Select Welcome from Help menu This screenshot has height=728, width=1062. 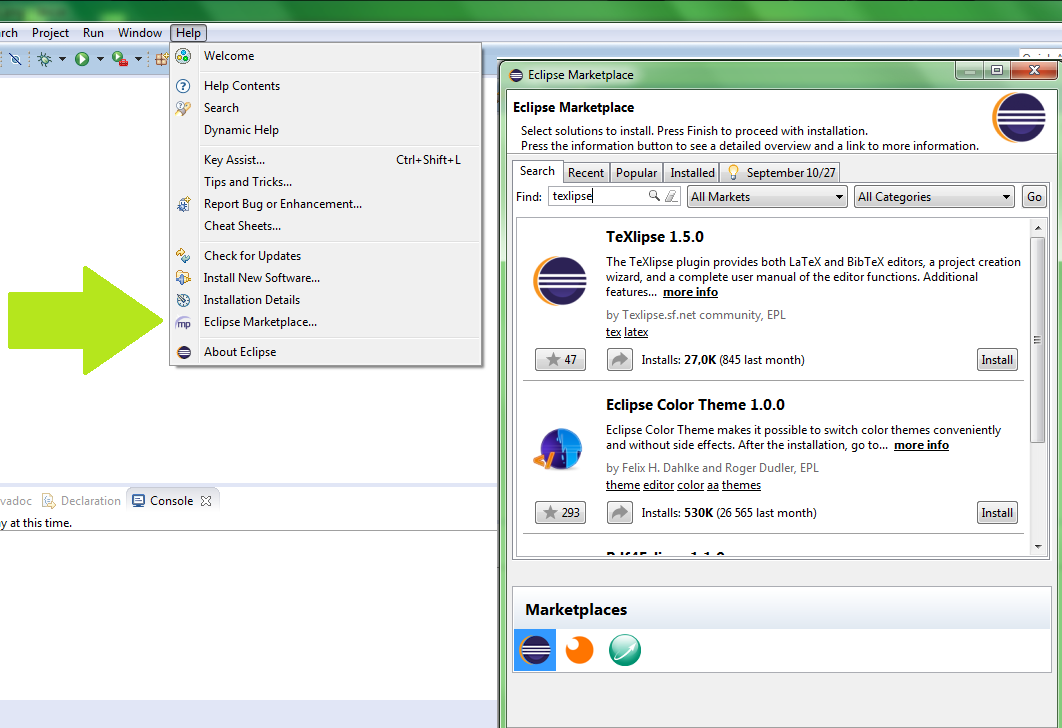326,56
